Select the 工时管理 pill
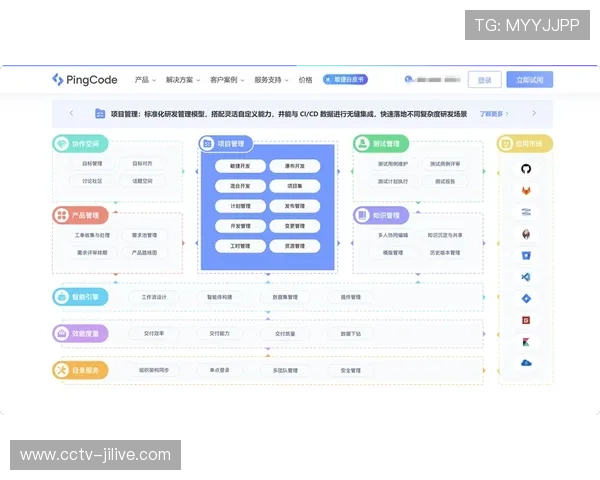Image resolution: width=600 pixels, height=480 pixels. 240,246
